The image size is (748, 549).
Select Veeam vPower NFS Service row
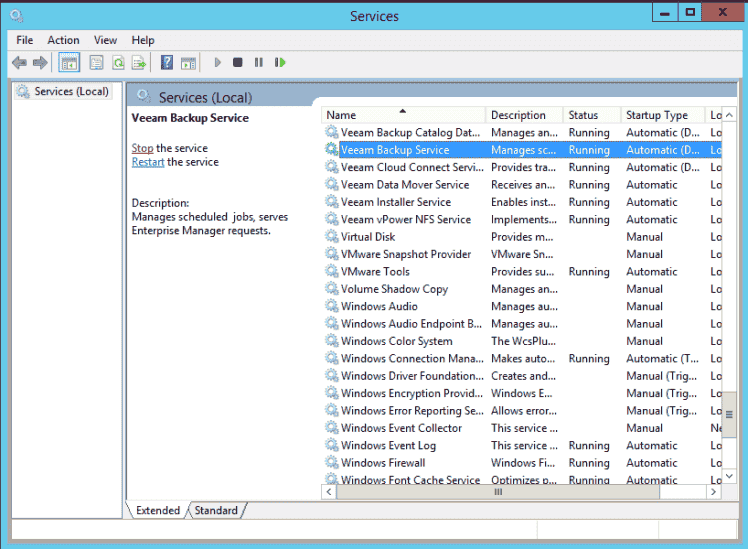tap(522, 219)
